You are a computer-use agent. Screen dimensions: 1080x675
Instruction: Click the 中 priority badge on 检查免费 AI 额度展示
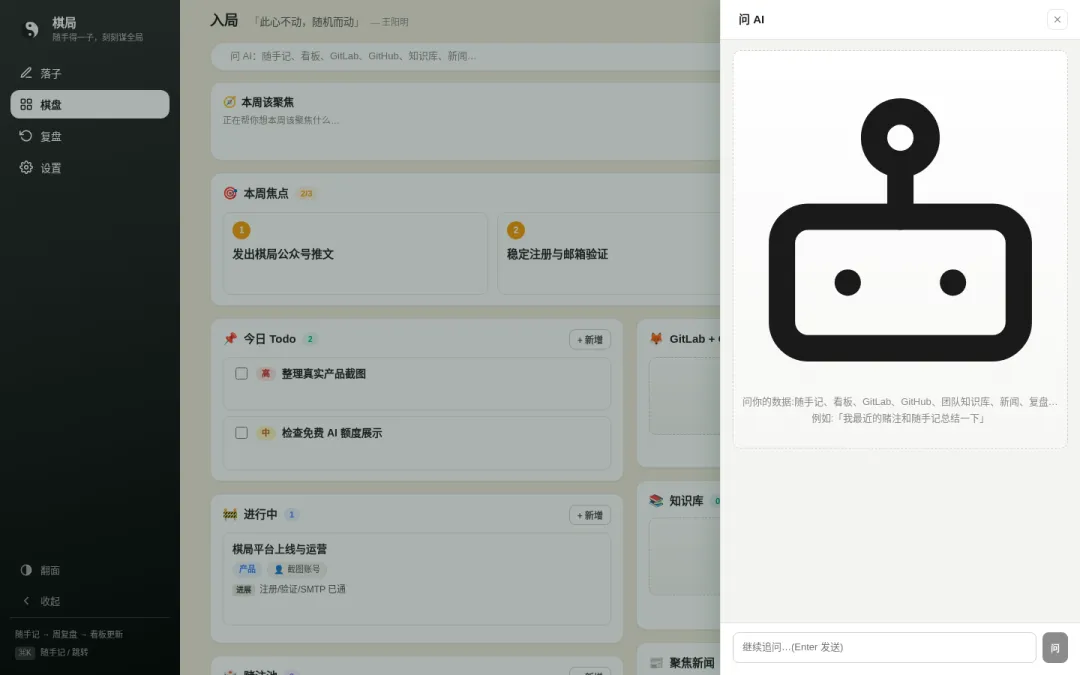pyautogui.click(x=265, y=433)
